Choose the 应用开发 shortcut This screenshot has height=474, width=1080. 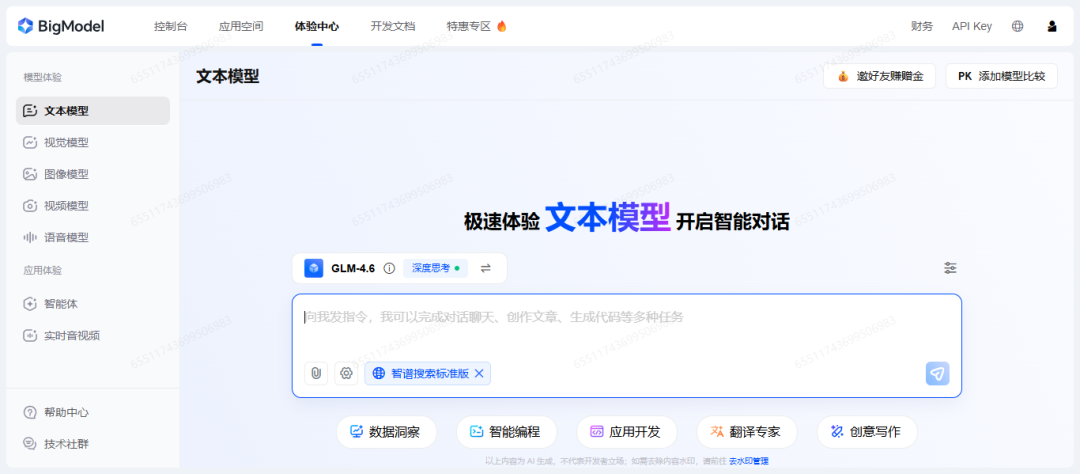click(627, 432)
